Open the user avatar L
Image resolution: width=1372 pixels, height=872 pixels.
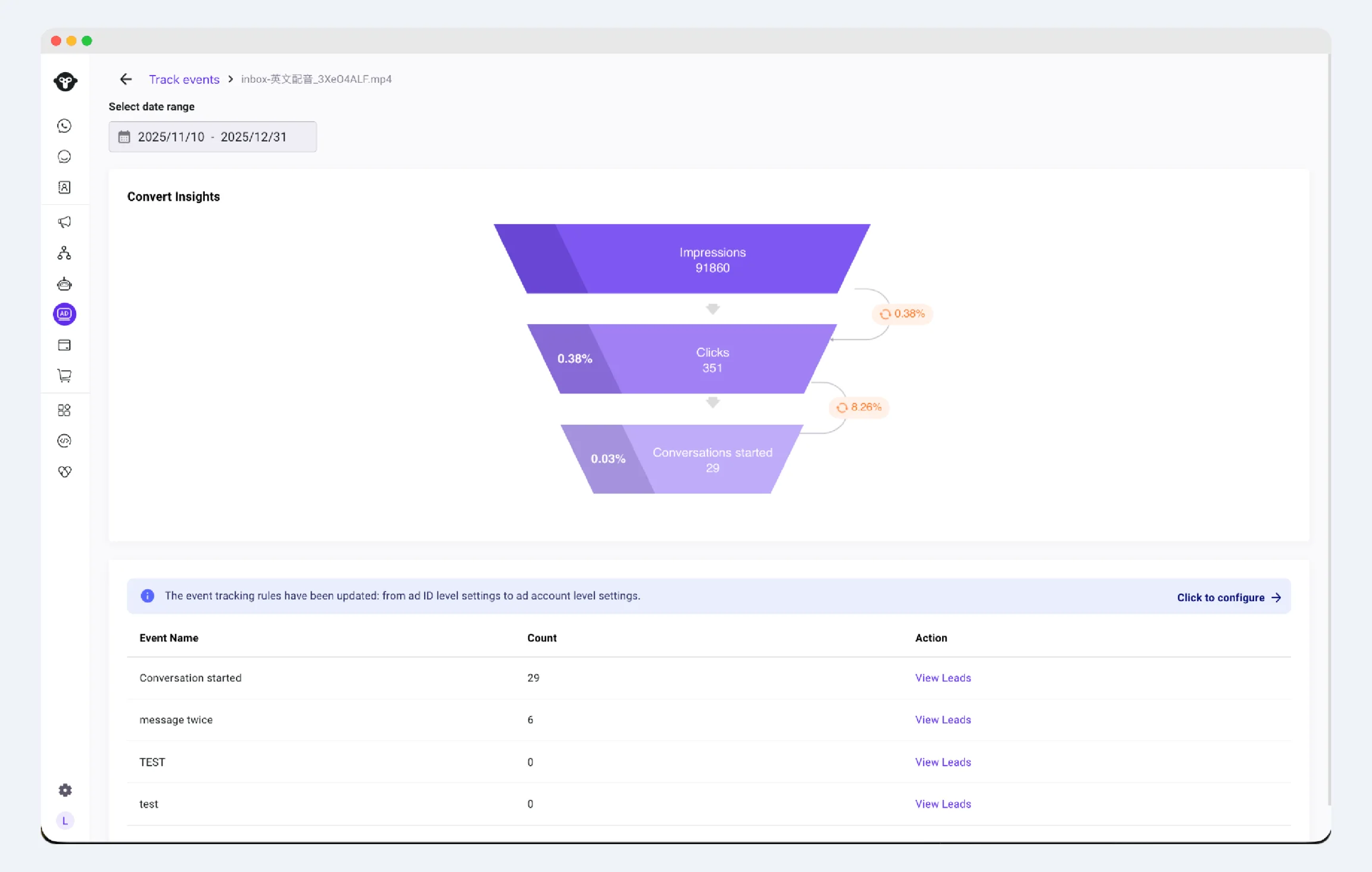65,821
